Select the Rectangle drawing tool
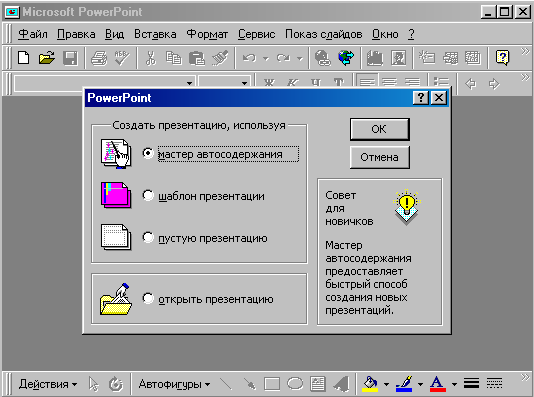534x397 pixels. 272,384
